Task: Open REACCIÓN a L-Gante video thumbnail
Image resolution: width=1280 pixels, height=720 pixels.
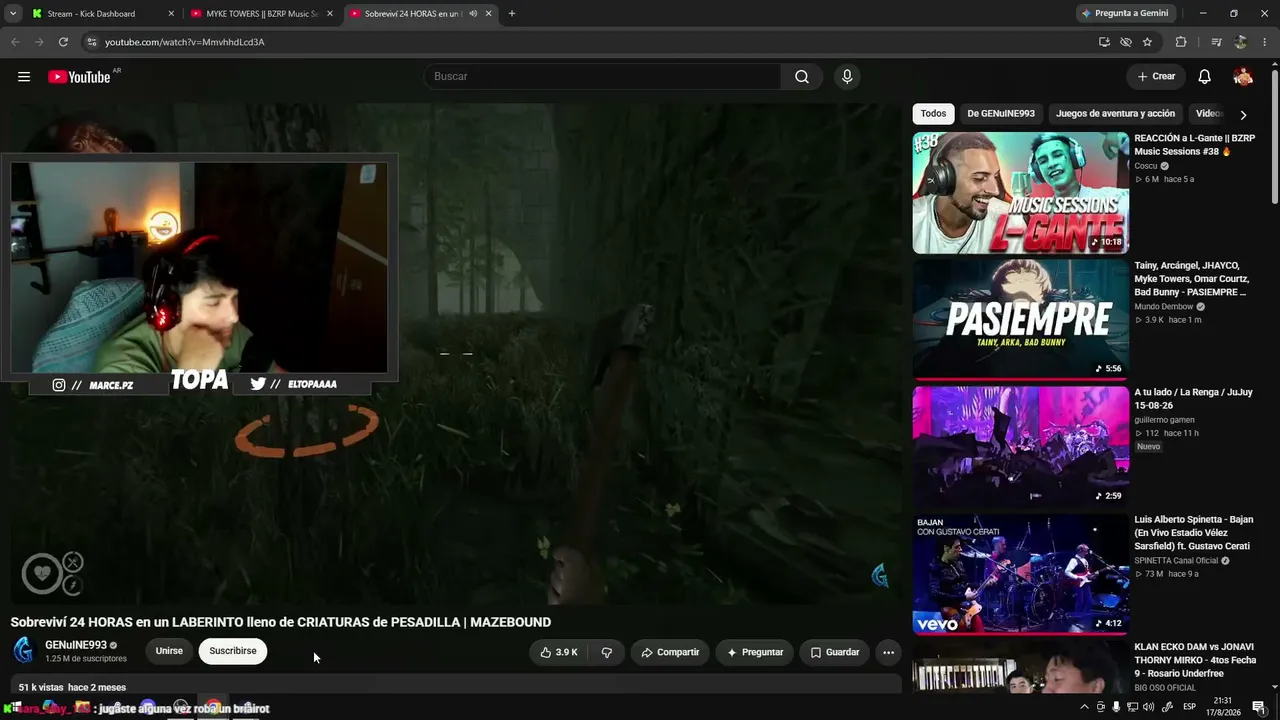Action: [x=1020, y=193]
